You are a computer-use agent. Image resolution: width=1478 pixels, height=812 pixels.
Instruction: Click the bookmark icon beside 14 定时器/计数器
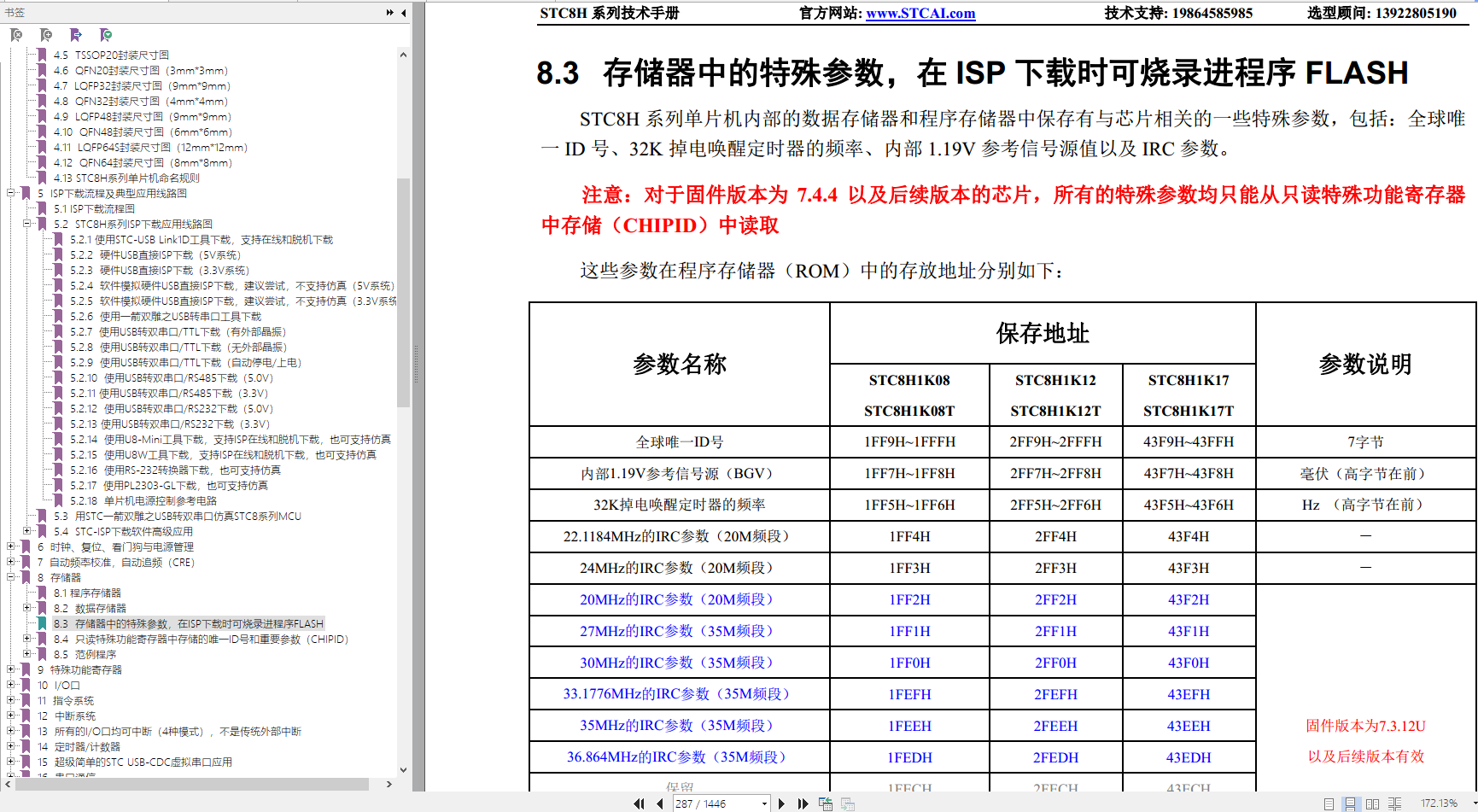26,746
